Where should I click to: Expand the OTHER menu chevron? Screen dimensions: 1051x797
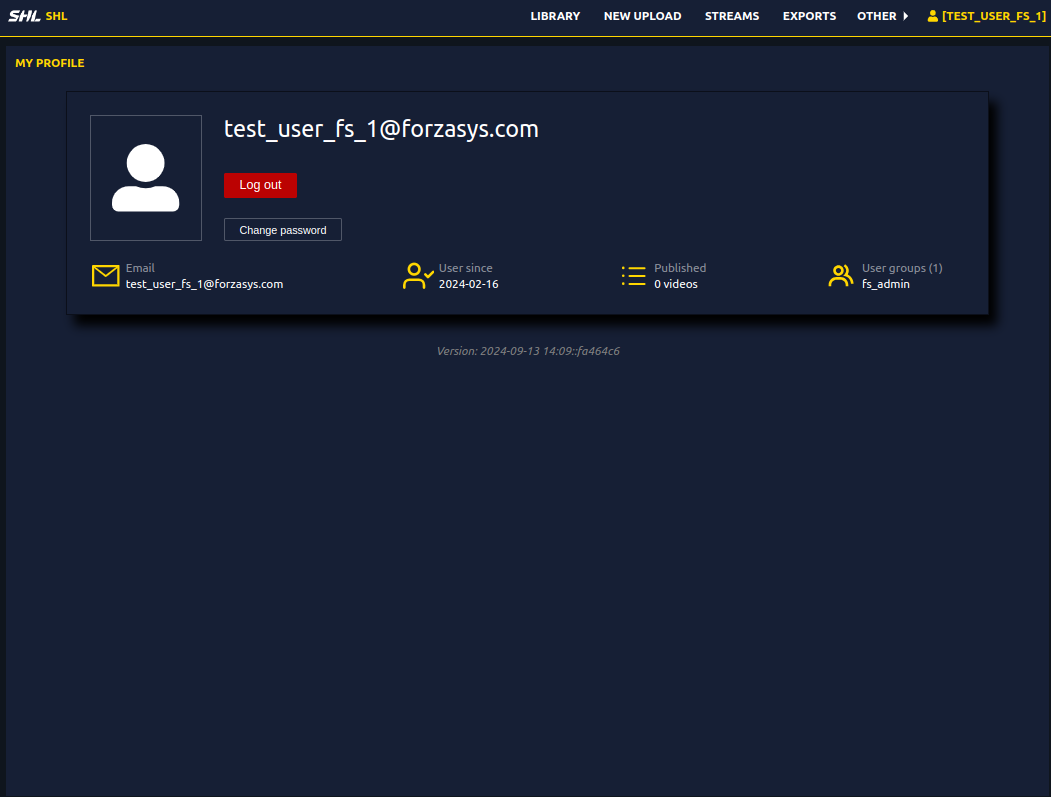tap(904, 16)
